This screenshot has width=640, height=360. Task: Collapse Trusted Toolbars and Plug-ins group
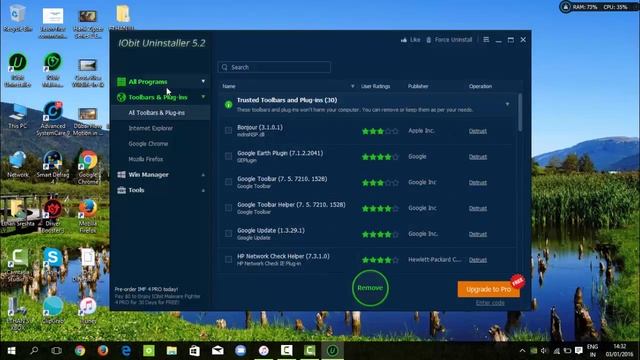pyautogui.click(x=507, y=104)
